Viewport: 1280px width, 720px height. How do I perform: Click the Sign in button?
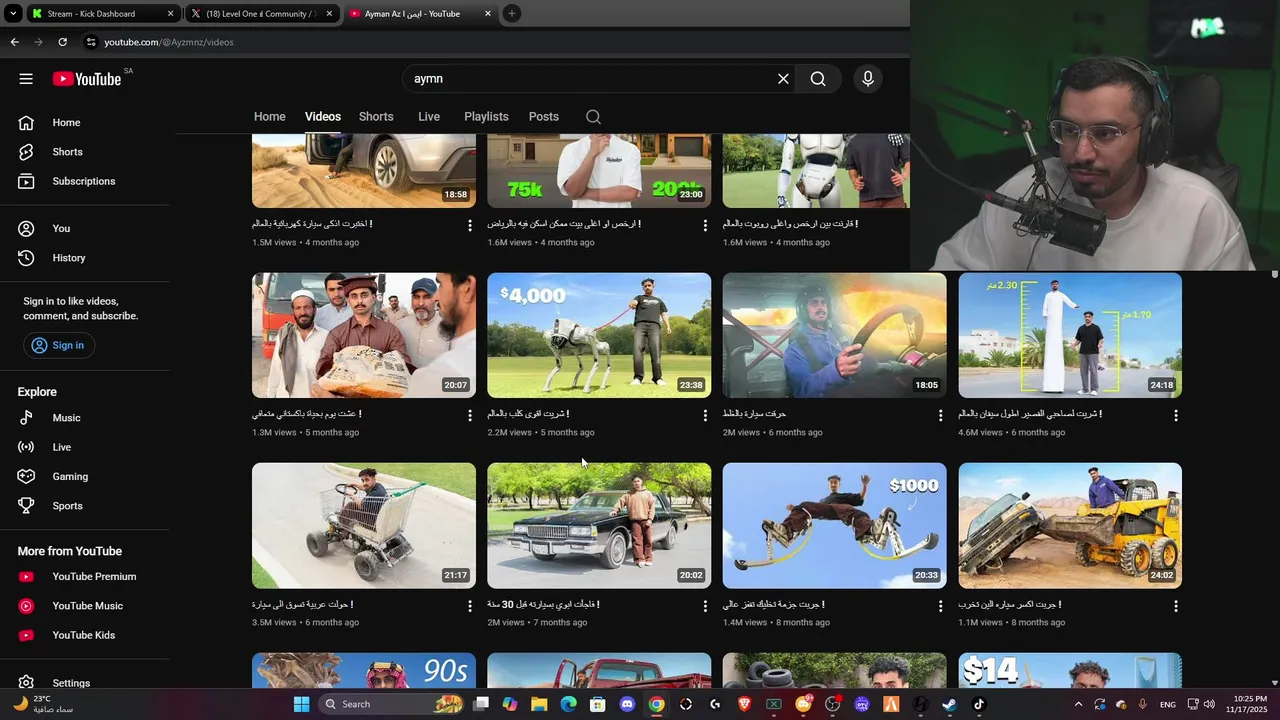click(x=57, y=345)
